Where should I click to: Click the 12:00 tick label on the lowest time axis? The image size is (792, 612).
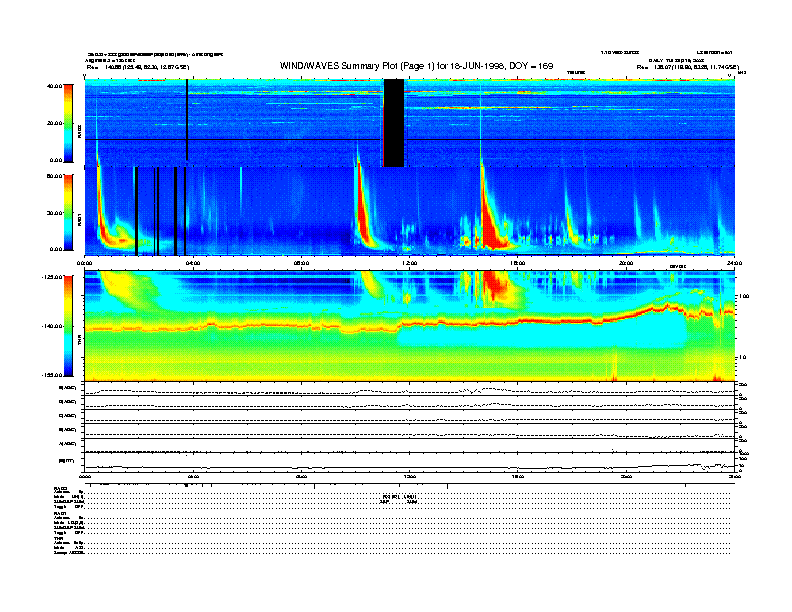(x=410, y=476)
